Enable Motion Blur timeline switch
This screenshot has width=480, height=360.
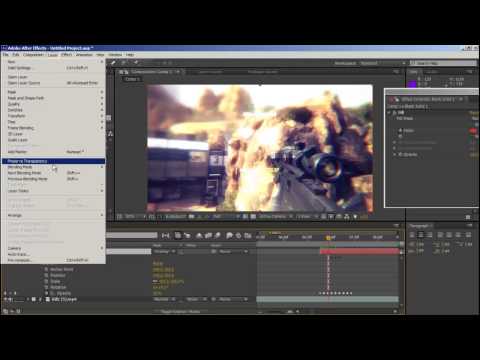217,236
